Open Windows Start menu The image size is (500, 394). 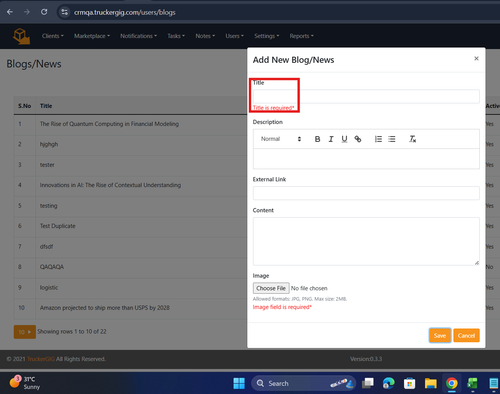(x=239, y=383)
